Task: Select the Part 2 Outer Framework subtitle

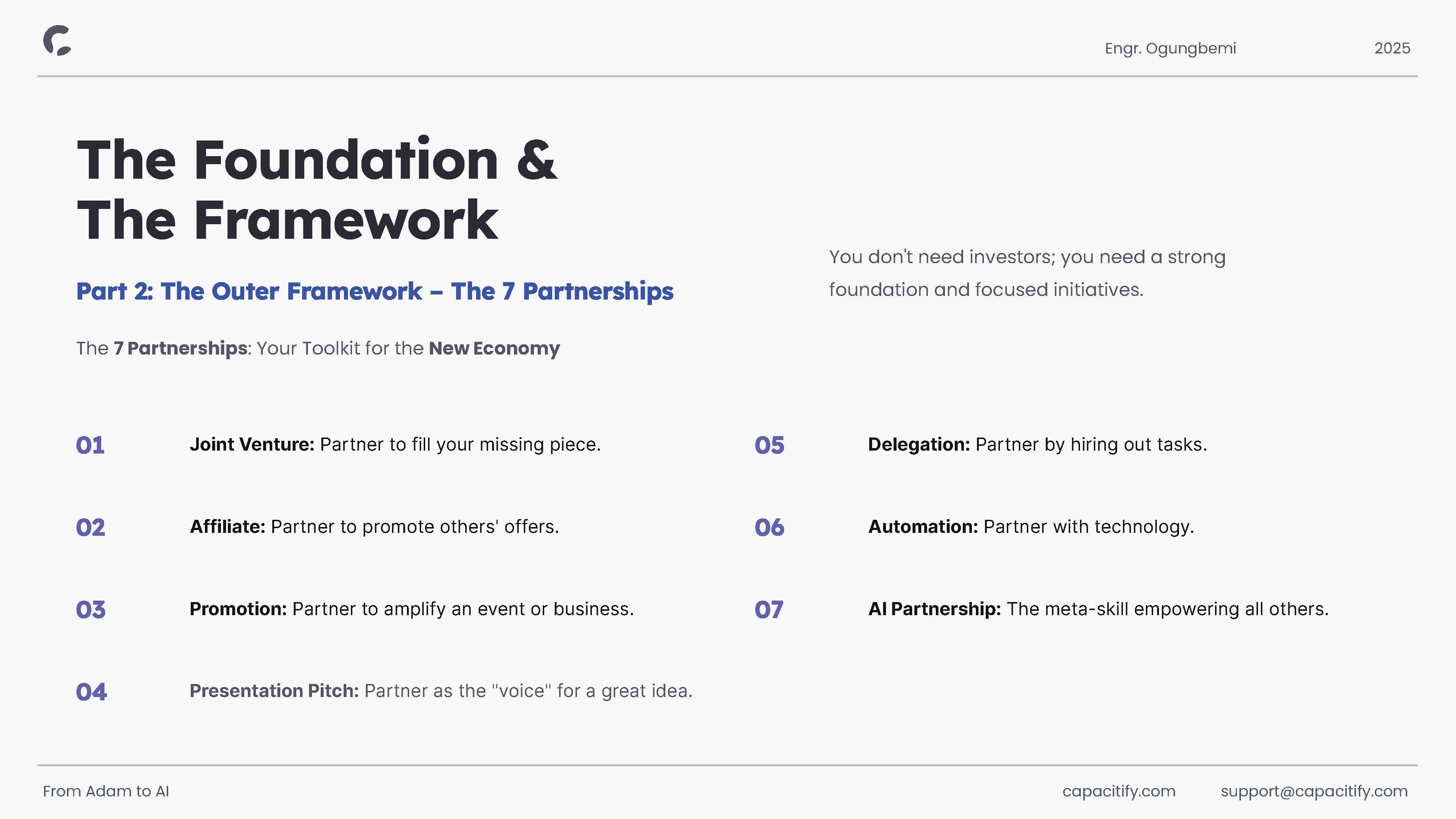Action: 375,292
